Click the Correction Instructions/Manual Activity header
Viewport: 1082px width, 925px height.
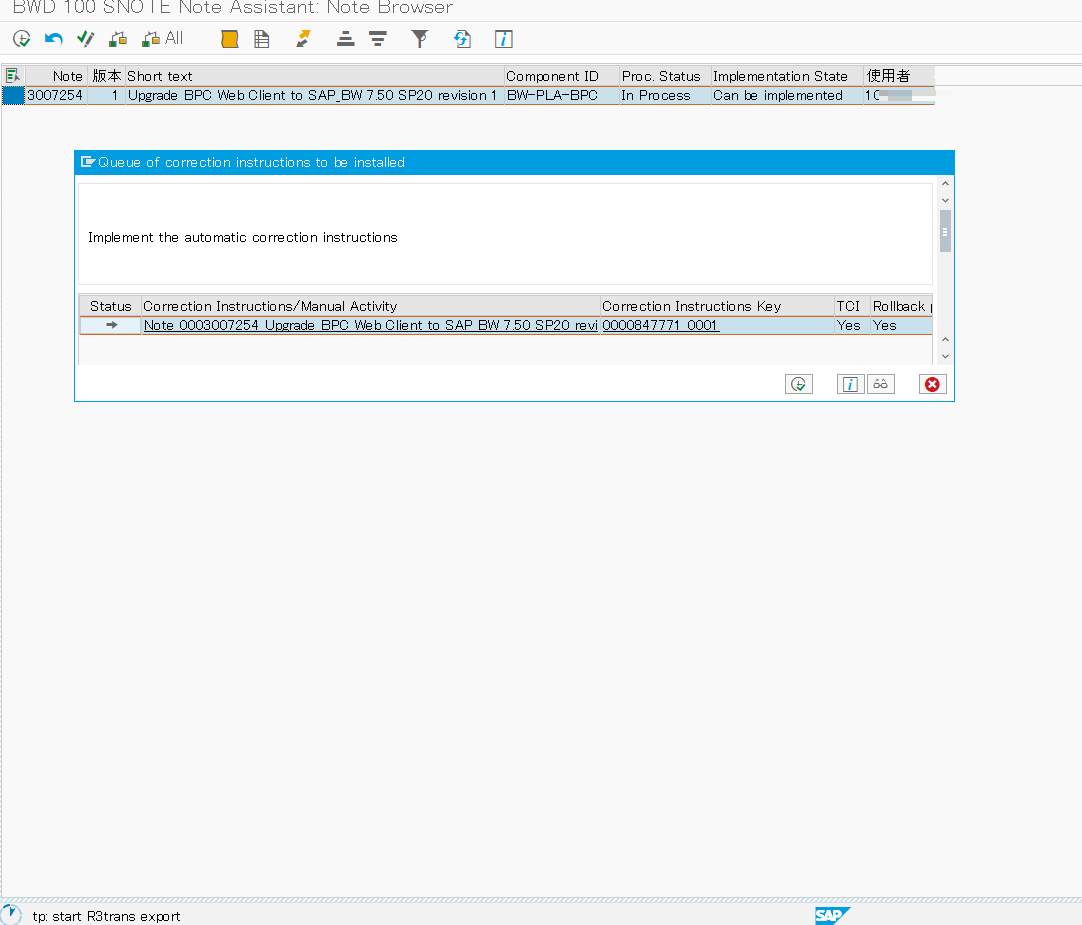pyautogui.click(x=371, y=306)
